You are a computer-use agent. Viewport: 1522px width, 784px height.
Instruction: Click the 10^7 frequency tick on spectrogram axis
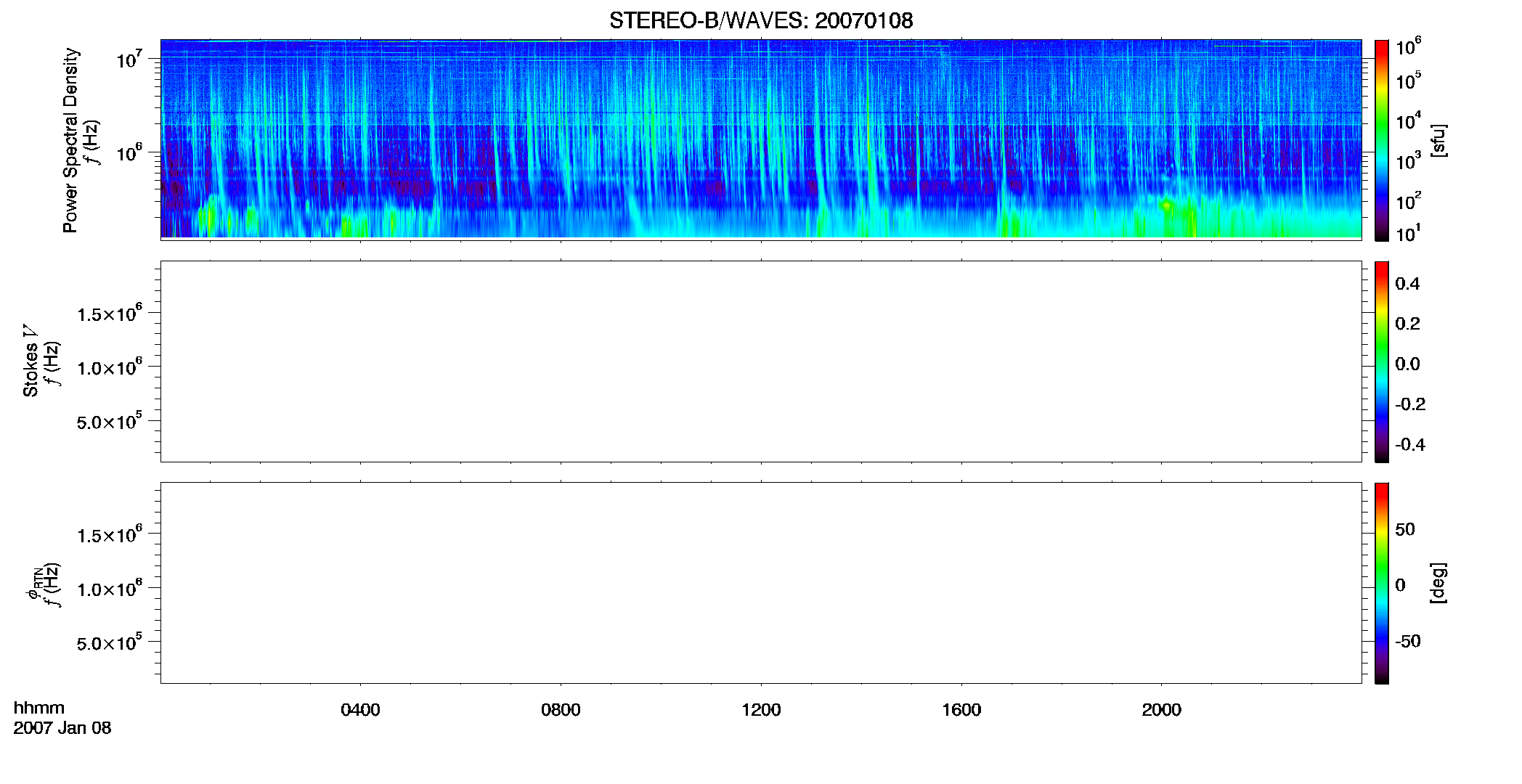coord(129,60)
